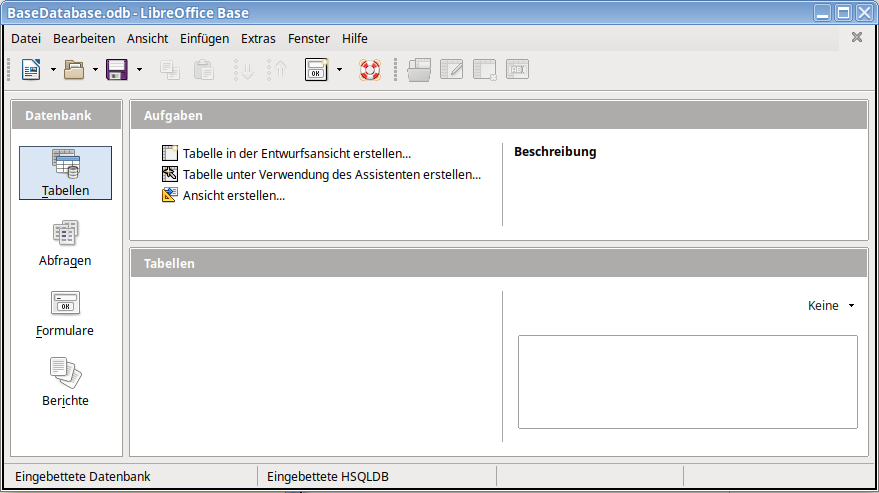Select Tabellen in the Datenbank sidebar

(65, 173)
